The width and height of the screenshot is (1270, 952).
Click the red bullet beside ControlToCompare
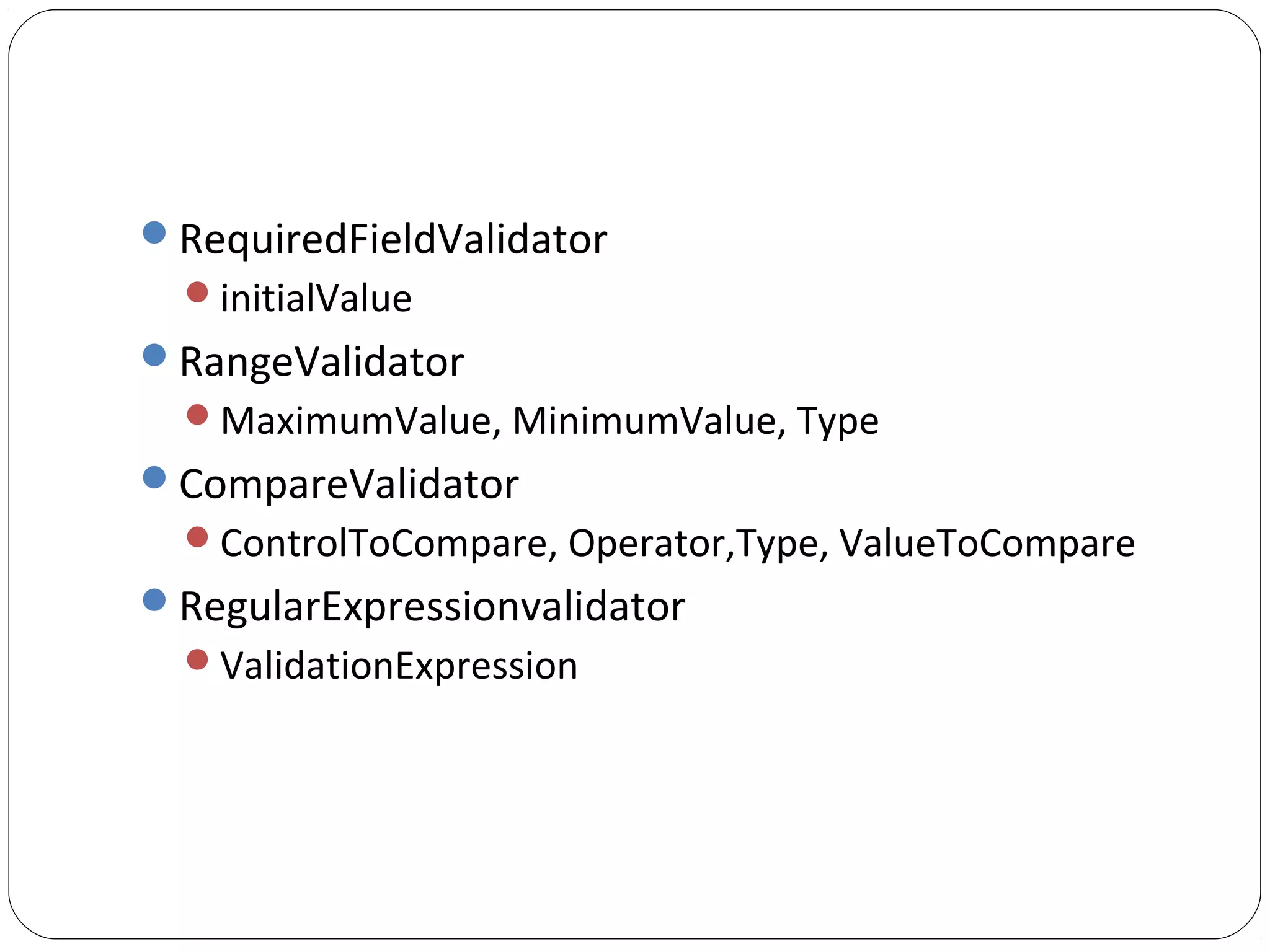pos(197,537)
